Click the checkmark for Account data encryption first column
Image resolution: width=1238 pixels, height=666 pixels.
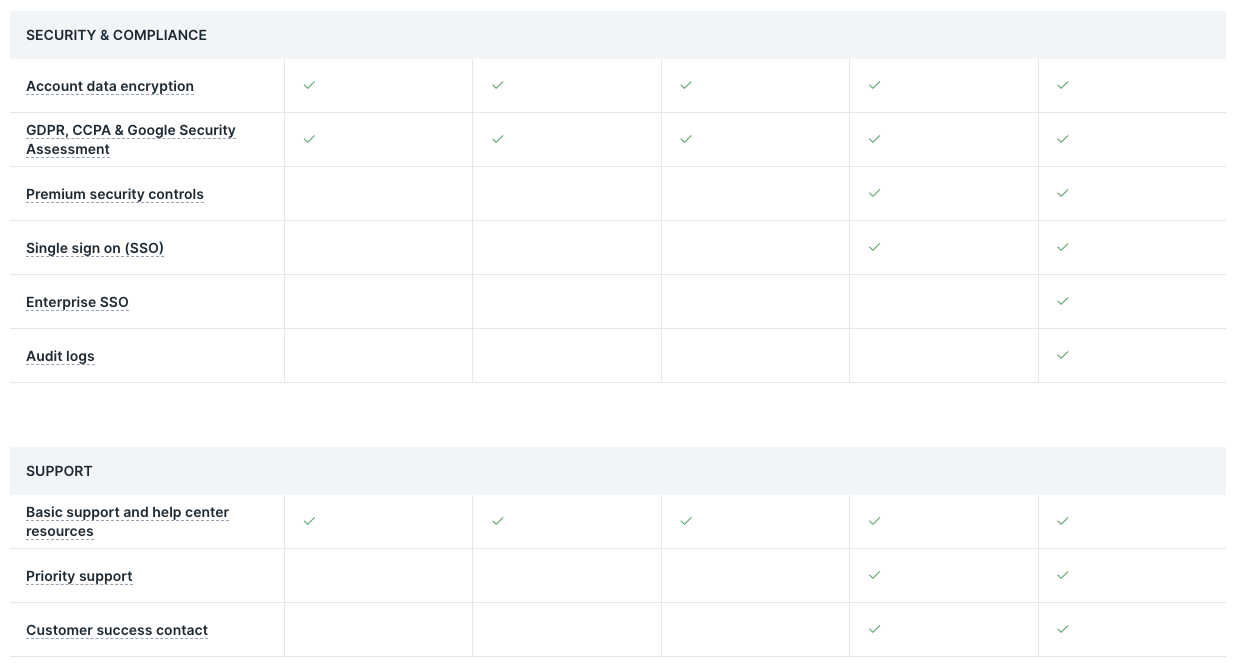[x=309, y=85]
